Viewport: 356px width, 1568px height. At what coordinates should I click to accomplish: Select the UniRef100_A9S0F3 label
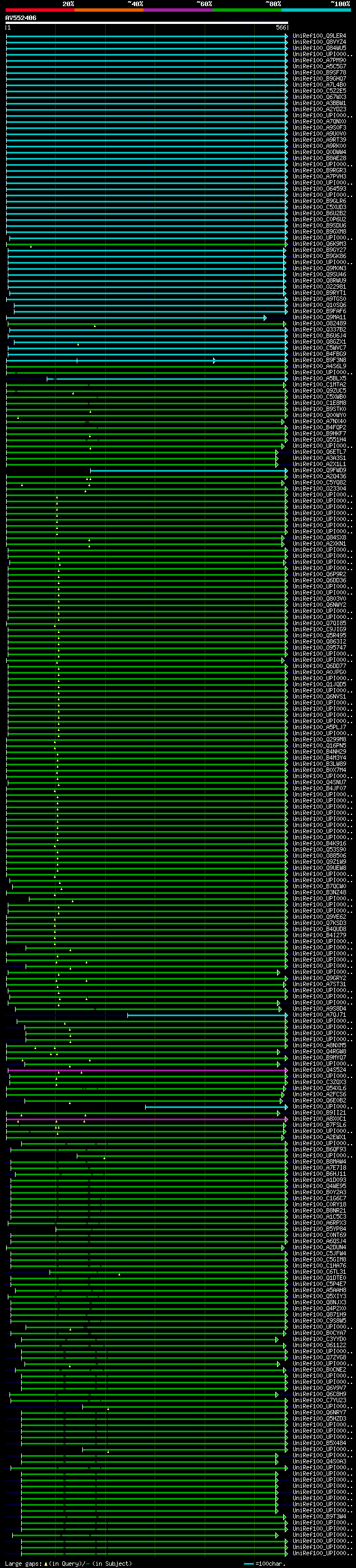click(x=319, y=128)
